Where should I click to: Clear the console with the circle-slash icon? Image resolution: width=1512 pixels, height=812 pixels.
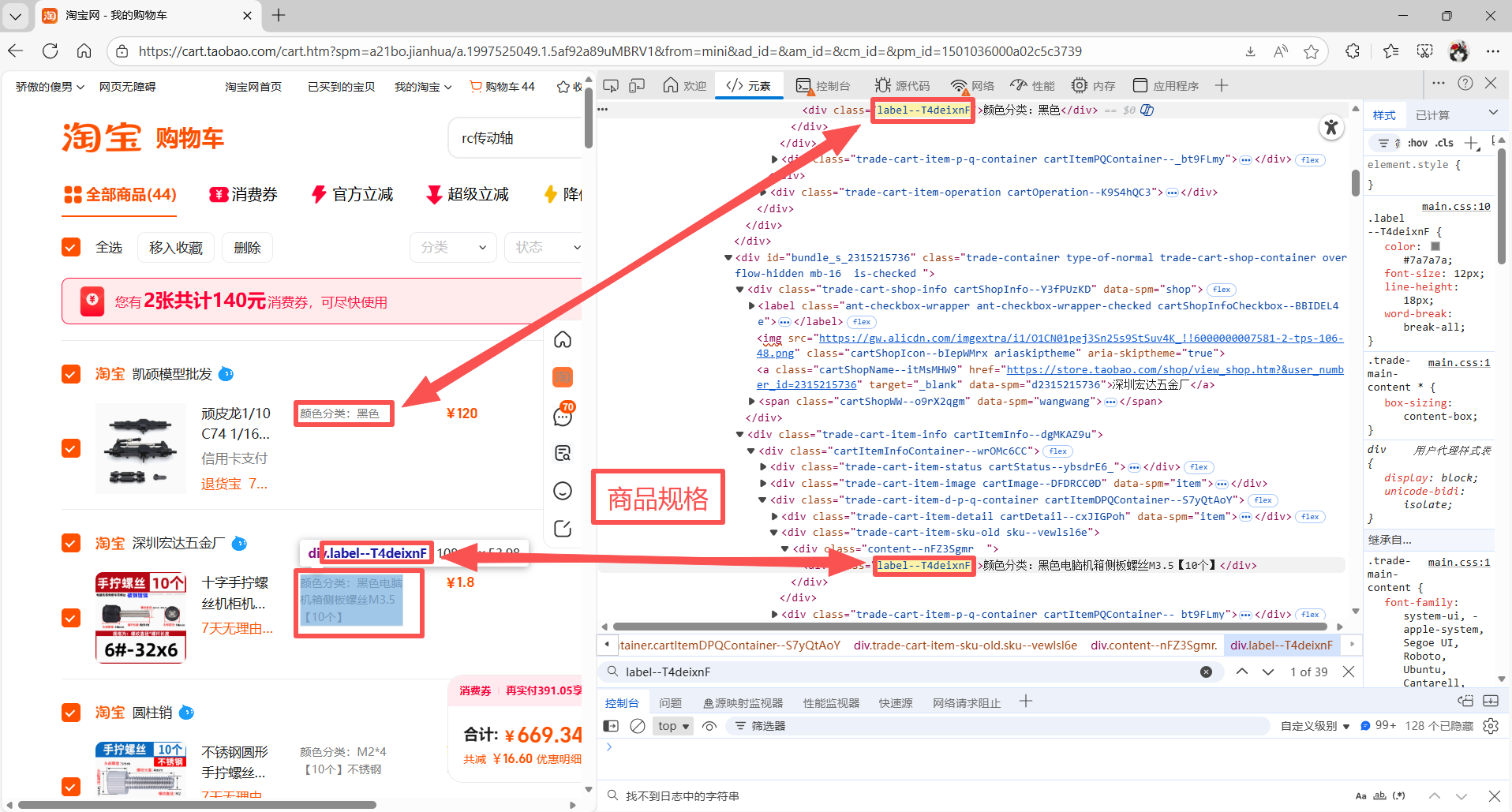click(x=638, y=726)
